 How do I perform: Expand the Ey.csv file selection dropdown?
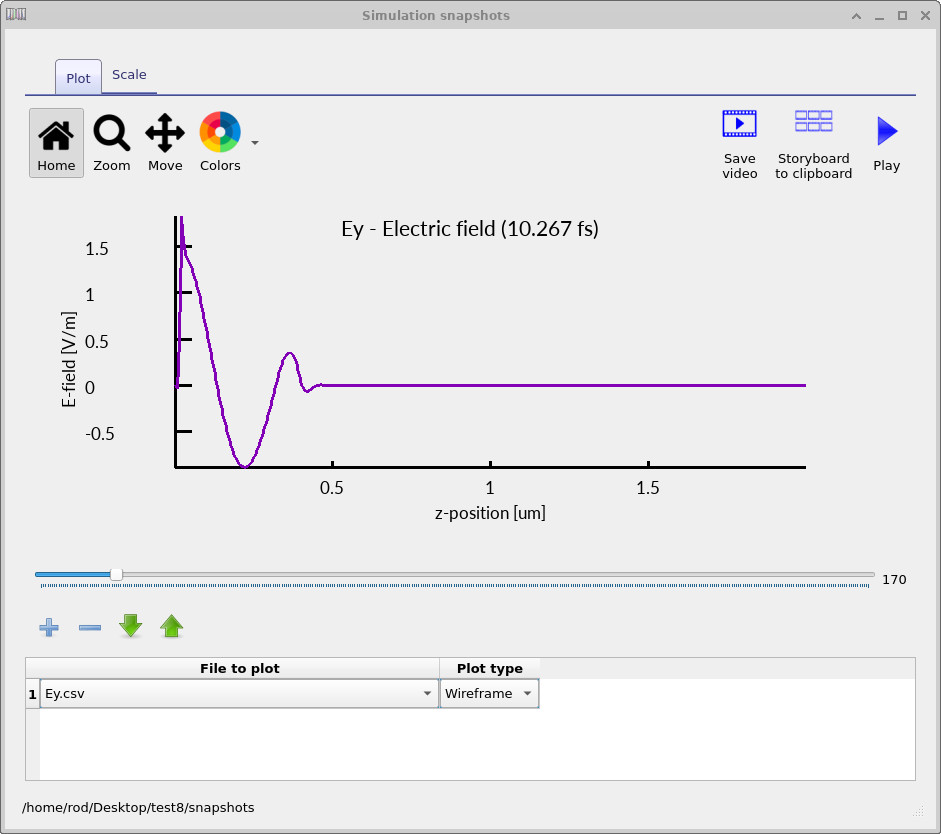[427, 693]
